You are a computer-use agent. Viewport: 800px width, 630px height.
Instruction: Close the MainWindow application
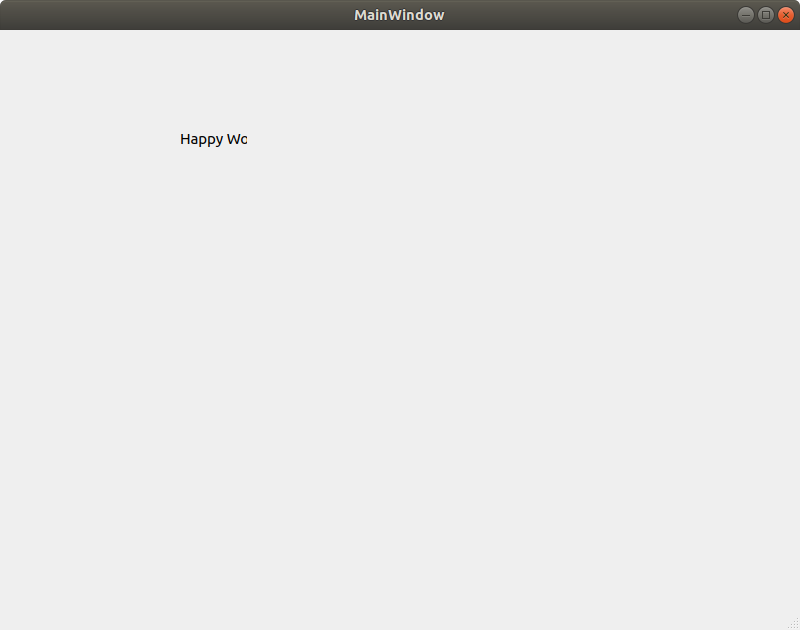pyautogui.click(x=786, y=15)
